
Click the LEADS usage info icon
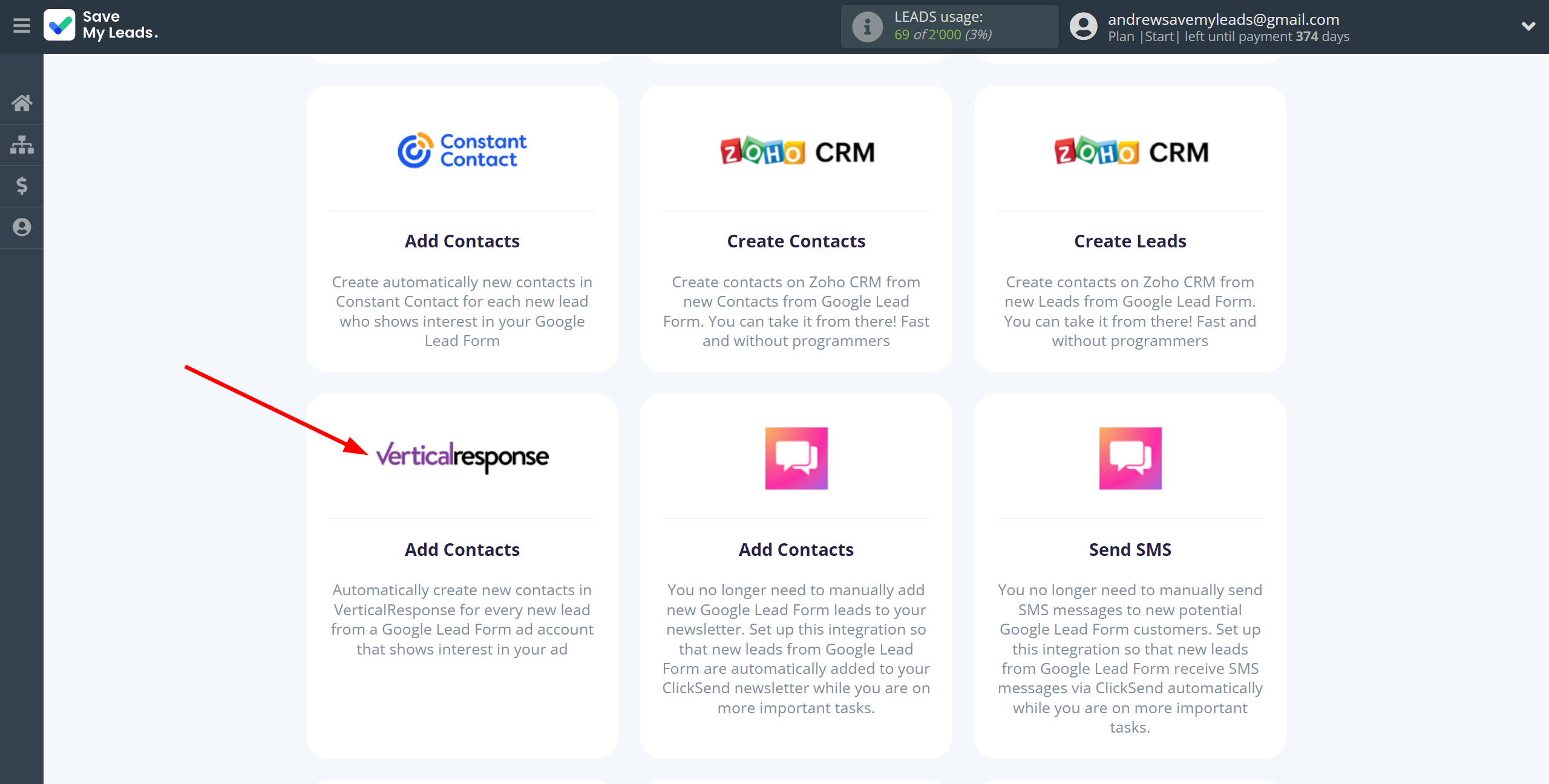867,27
